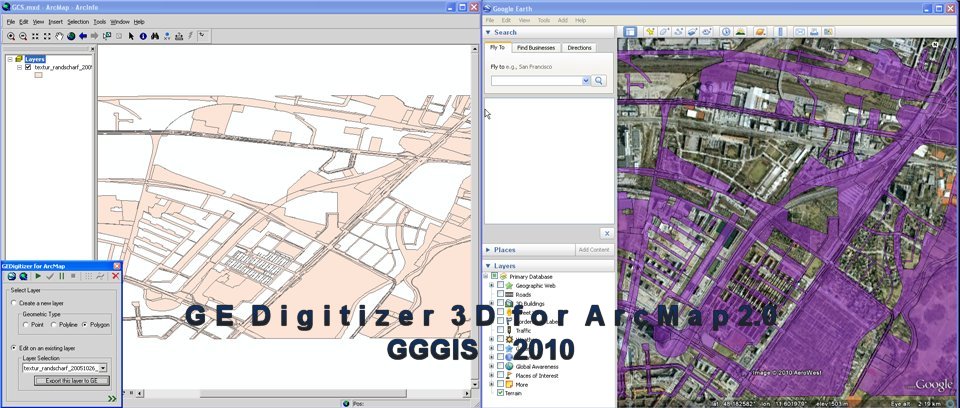Add a placemark in Google Earth
Viewport: 960px width, 408px height.
tap(650, 31)
